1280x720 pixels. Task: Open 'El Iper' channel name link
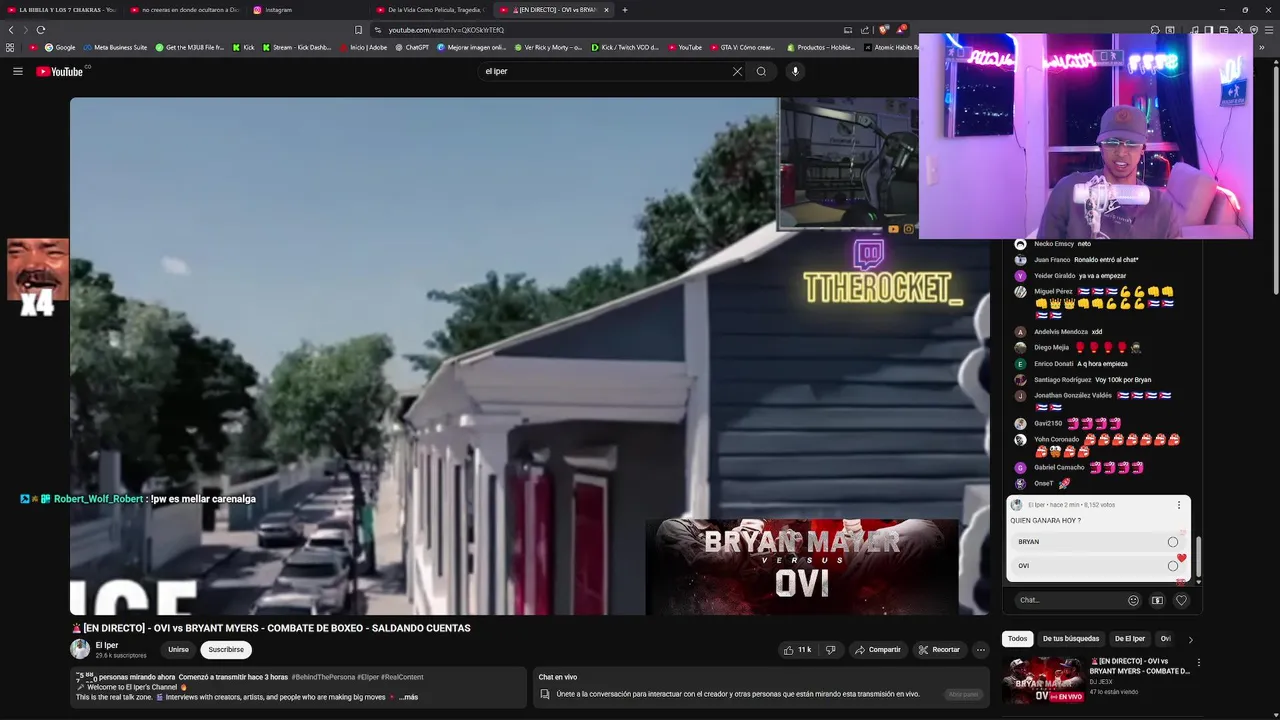point(107,645)
